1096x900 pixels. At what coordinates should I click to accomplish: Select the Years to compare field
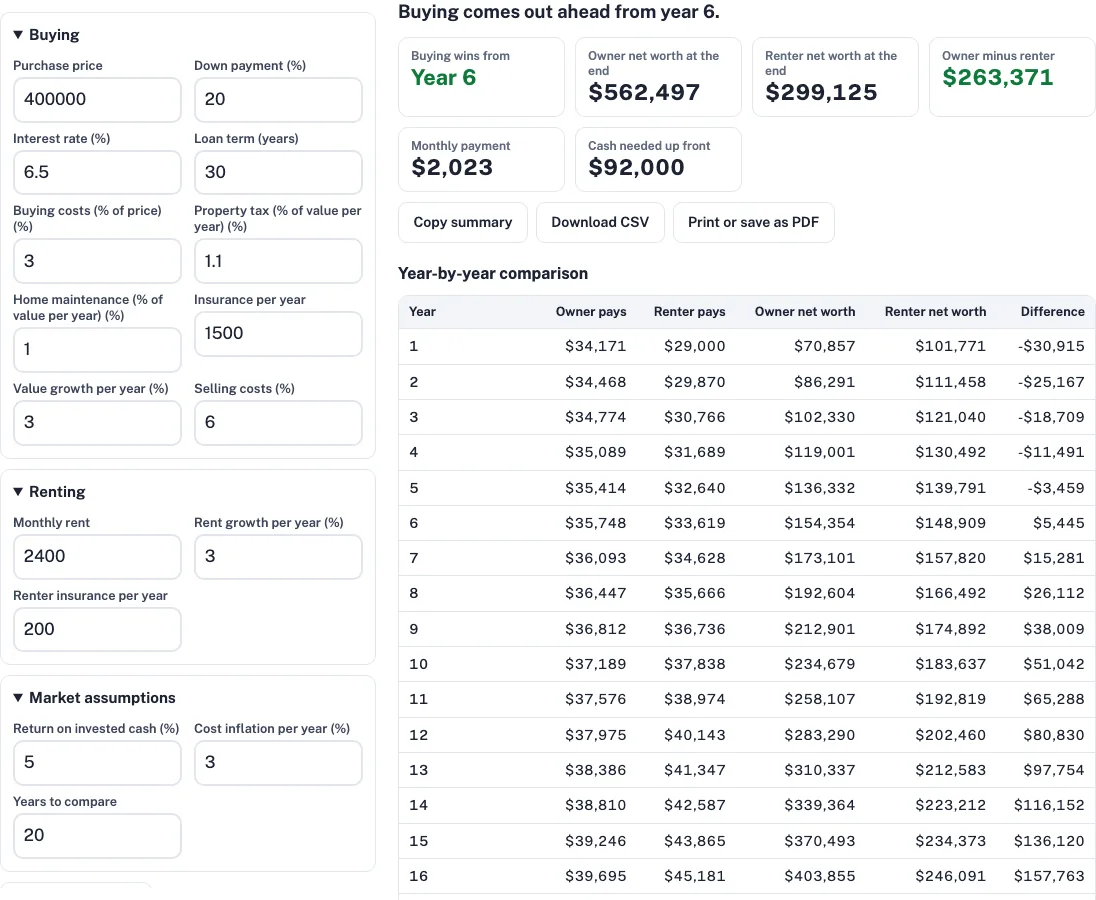[97, 835]
